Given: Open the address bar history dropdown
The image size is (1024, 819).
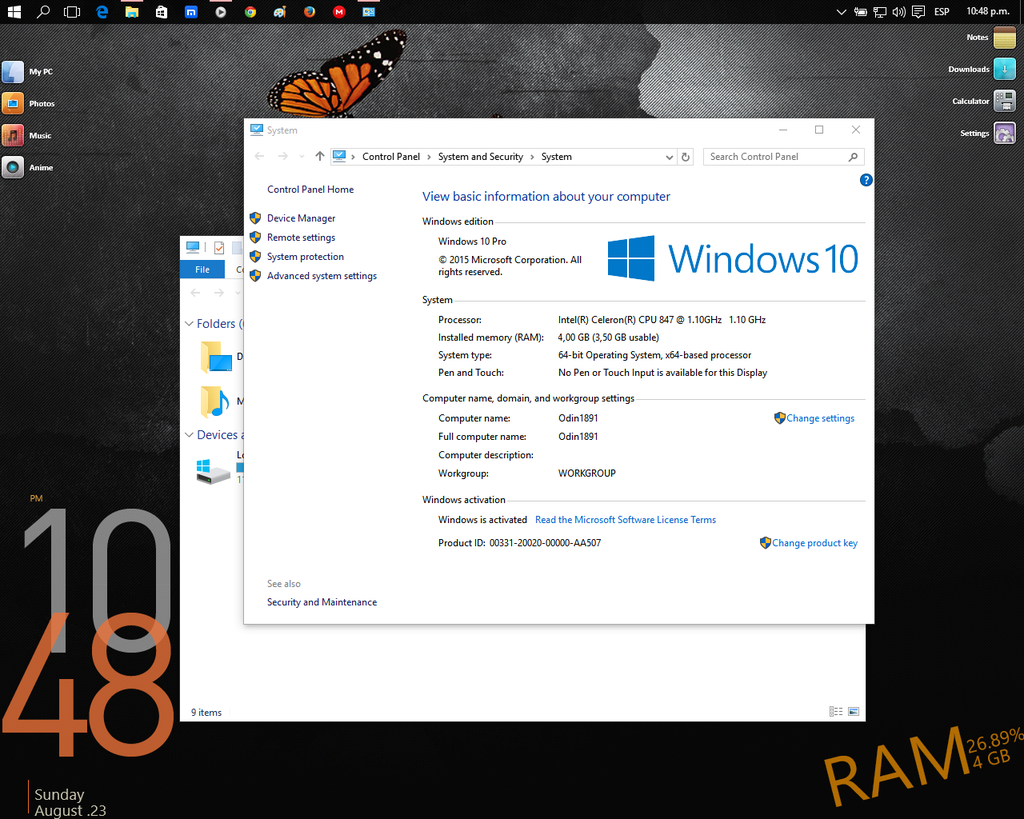Looking at the screenshot, I should pyautogui.click(x=669, y=157).
